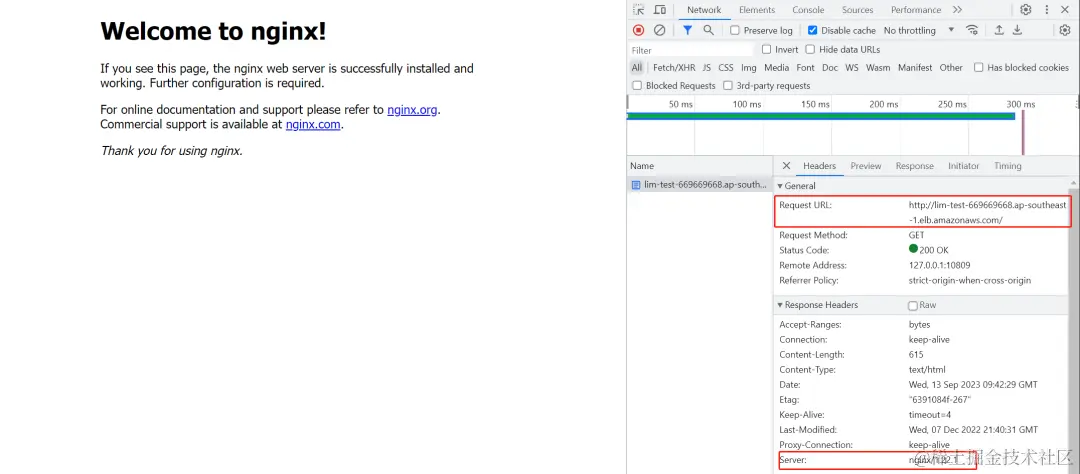Viewport: 1080px width, 474px height.
Task: Uncheck Disable cache checkbox
Action: (x=812, y=30)
